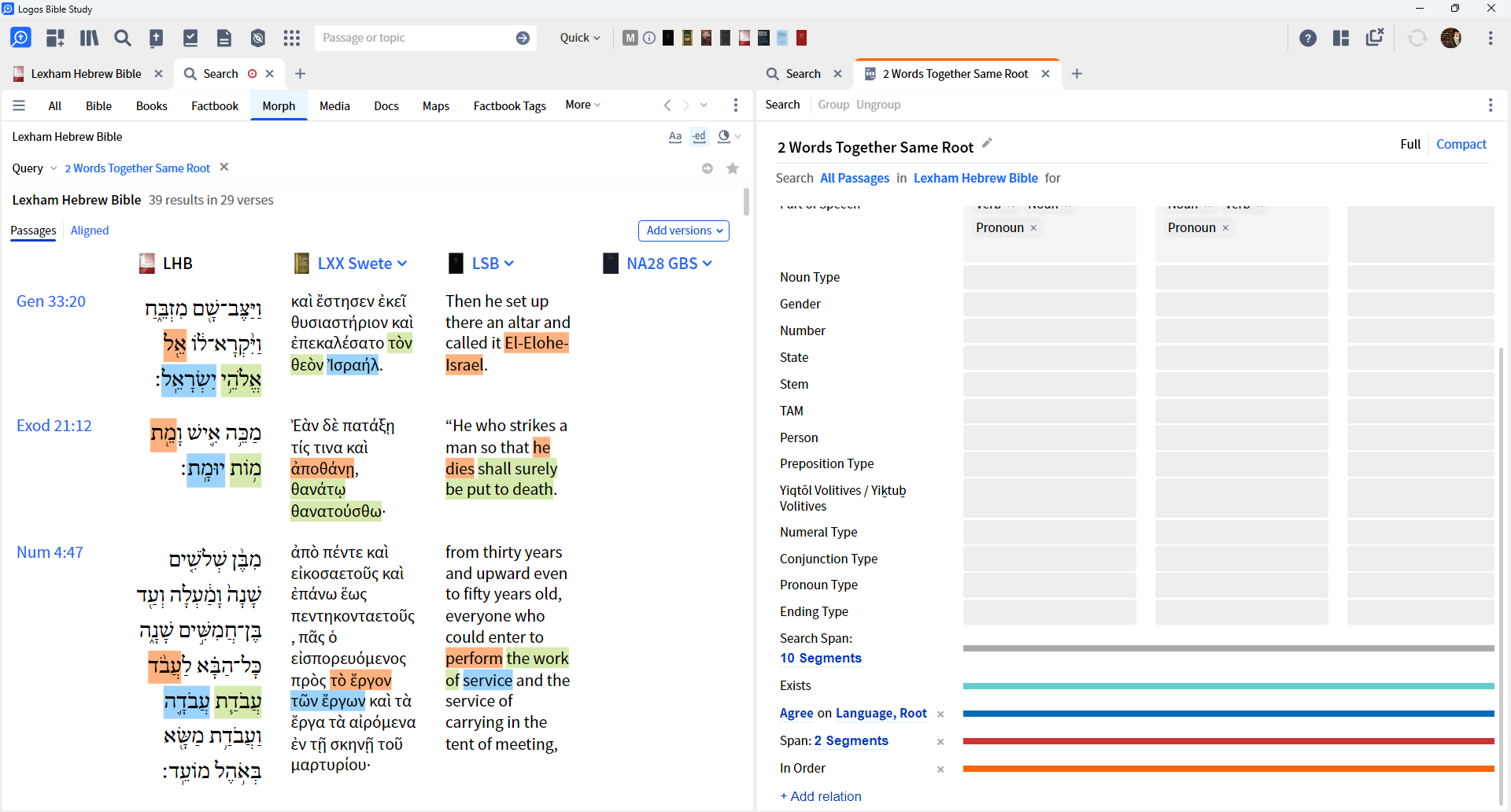
Task: Open the Layouts panel icon
Action: (1341, 38)
